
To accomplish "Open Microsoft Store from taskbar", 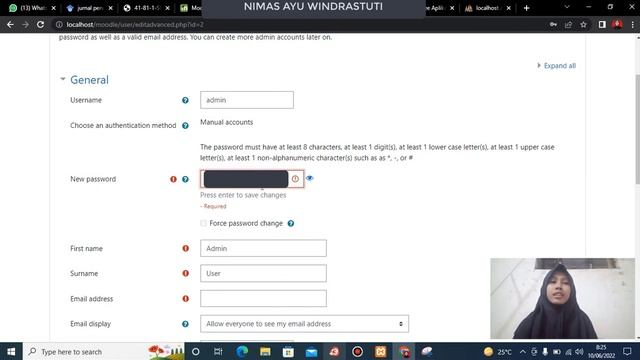I will point(288,351).
